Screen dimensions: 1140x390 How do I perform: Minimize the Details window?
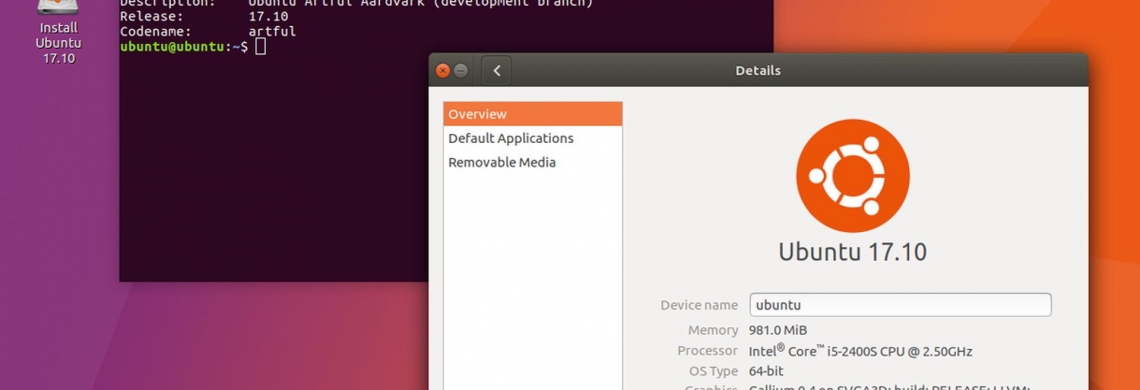click(461, 71)
